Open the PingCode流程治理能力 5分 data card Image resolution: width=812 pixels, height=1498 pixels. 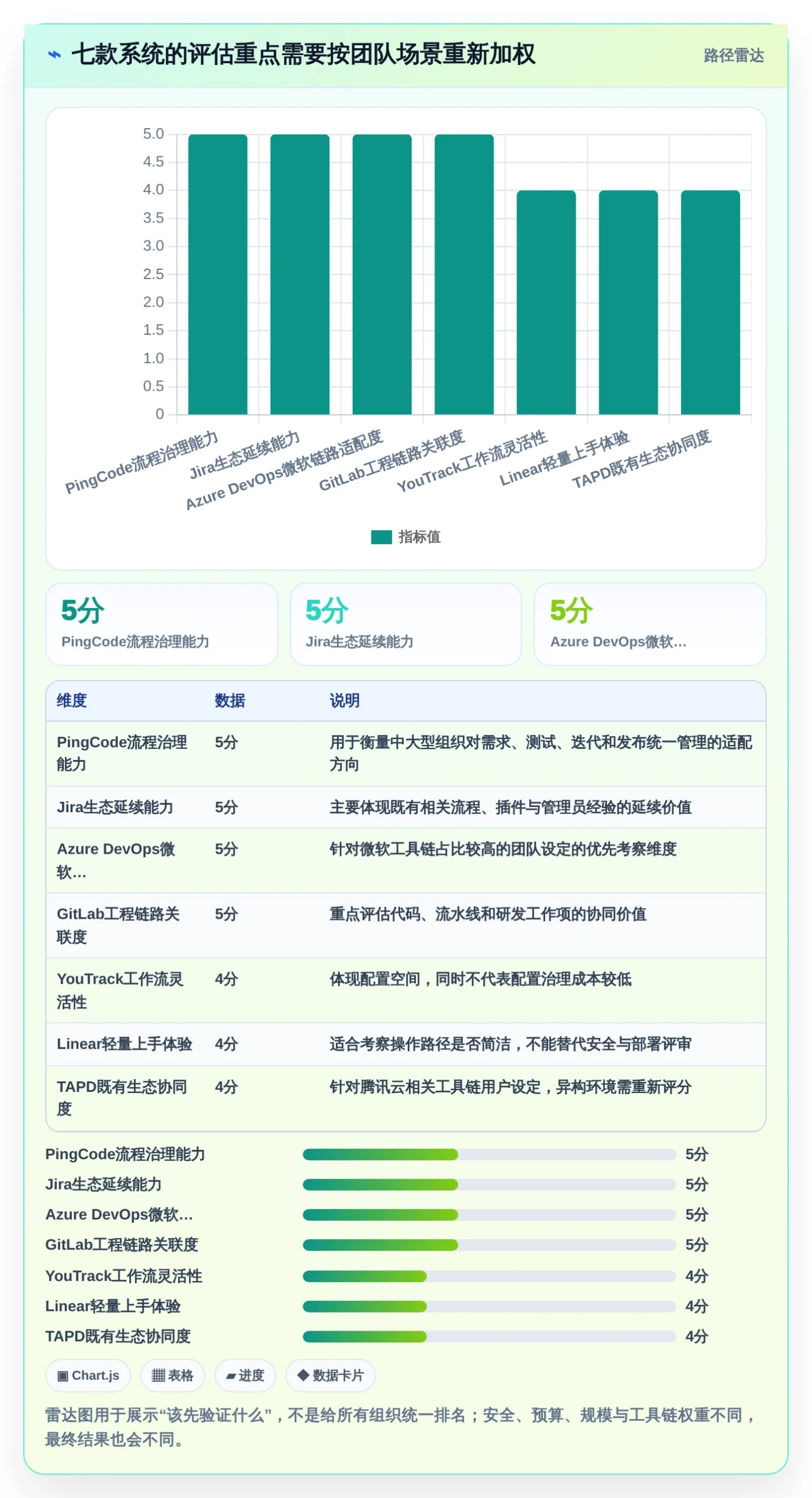[161, 624]
